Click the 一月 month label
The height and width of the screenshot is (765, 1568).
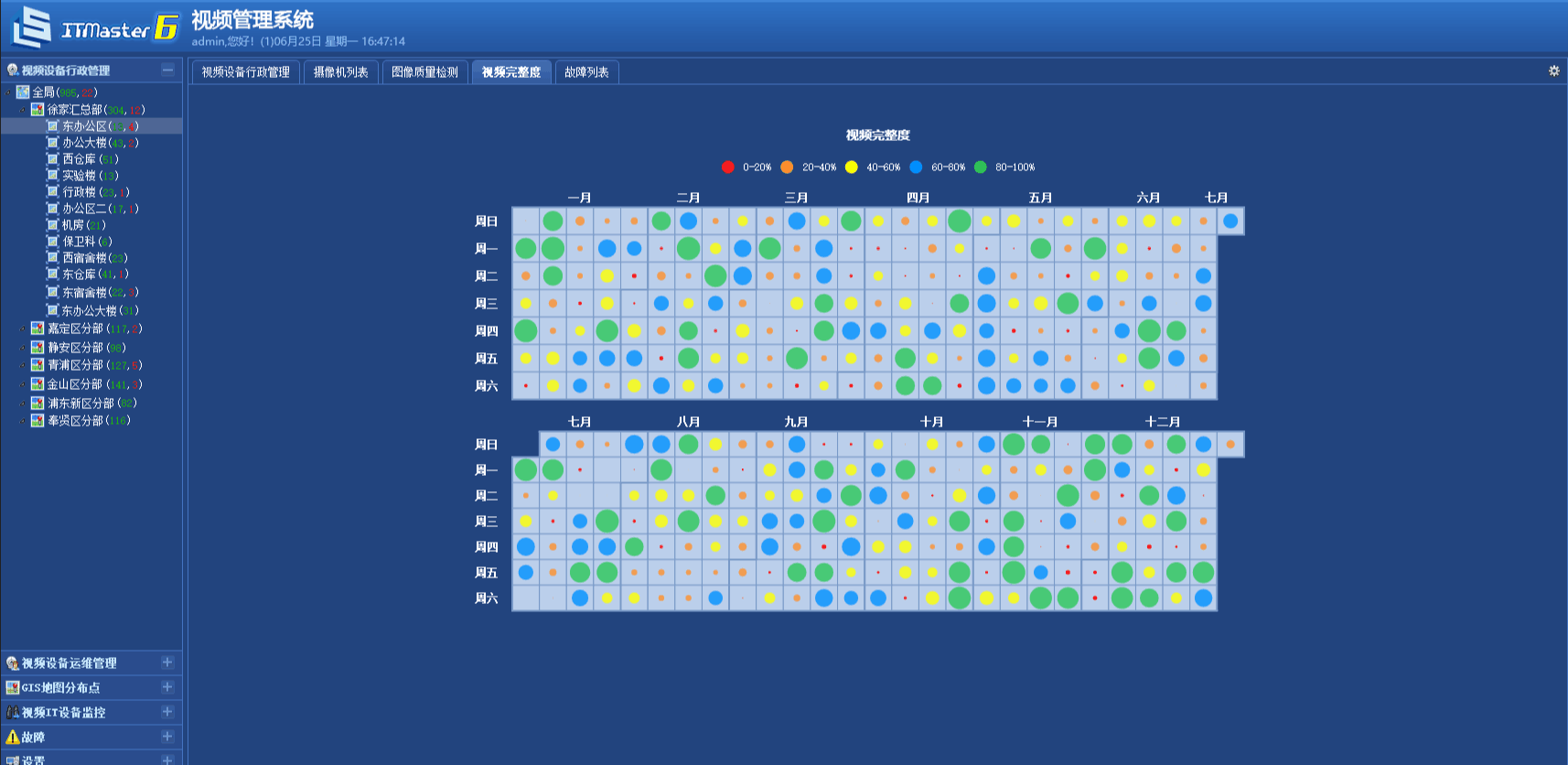tap(579, 198)
